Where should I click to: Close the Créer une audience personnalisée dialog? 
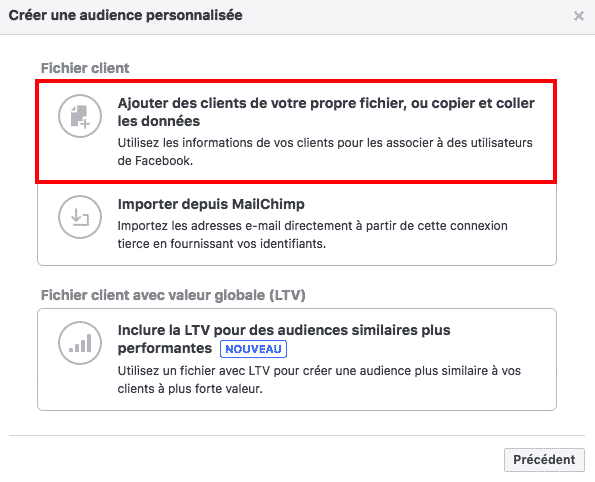(579, 16)
